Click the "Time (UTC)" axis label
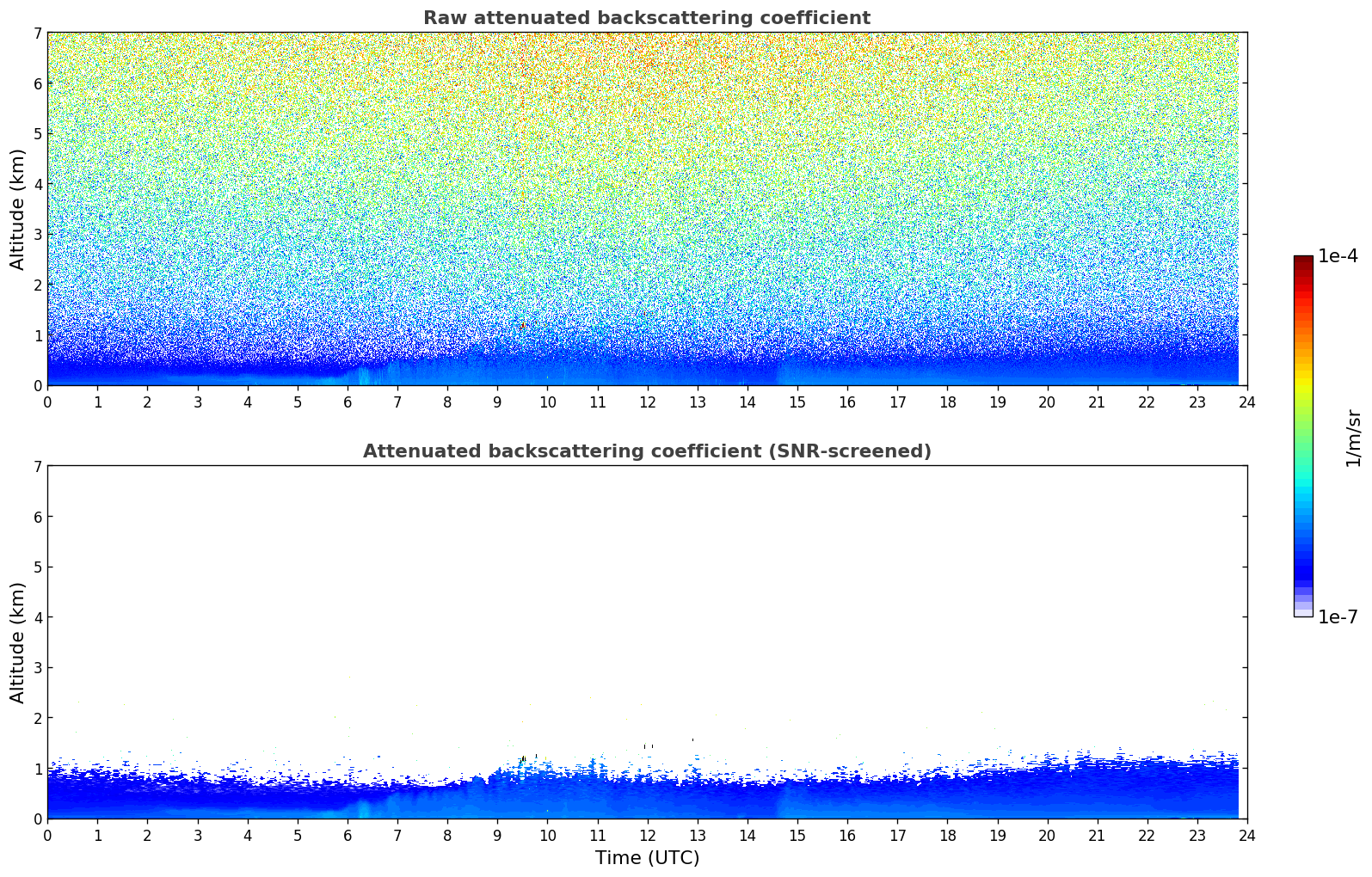This screenshot has width=1372, height=877. click(647, 858)
